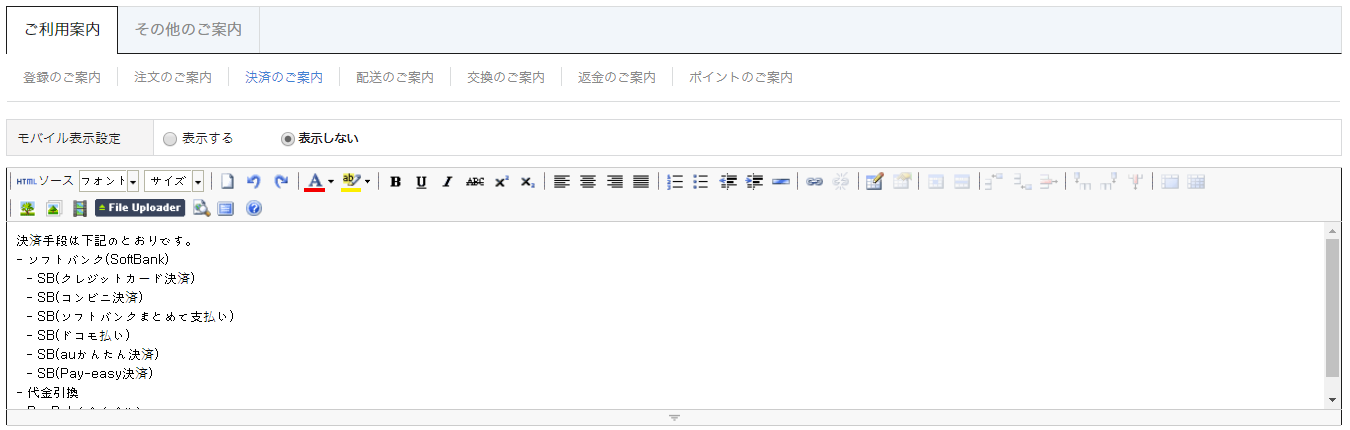Switch to the その他のご案内 tab

(188, 30)
